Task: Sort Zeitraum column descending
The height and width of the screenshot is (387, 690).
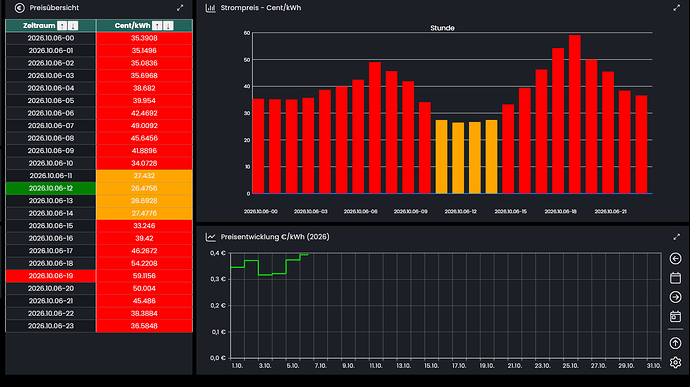Action: [x=73, y=26]
